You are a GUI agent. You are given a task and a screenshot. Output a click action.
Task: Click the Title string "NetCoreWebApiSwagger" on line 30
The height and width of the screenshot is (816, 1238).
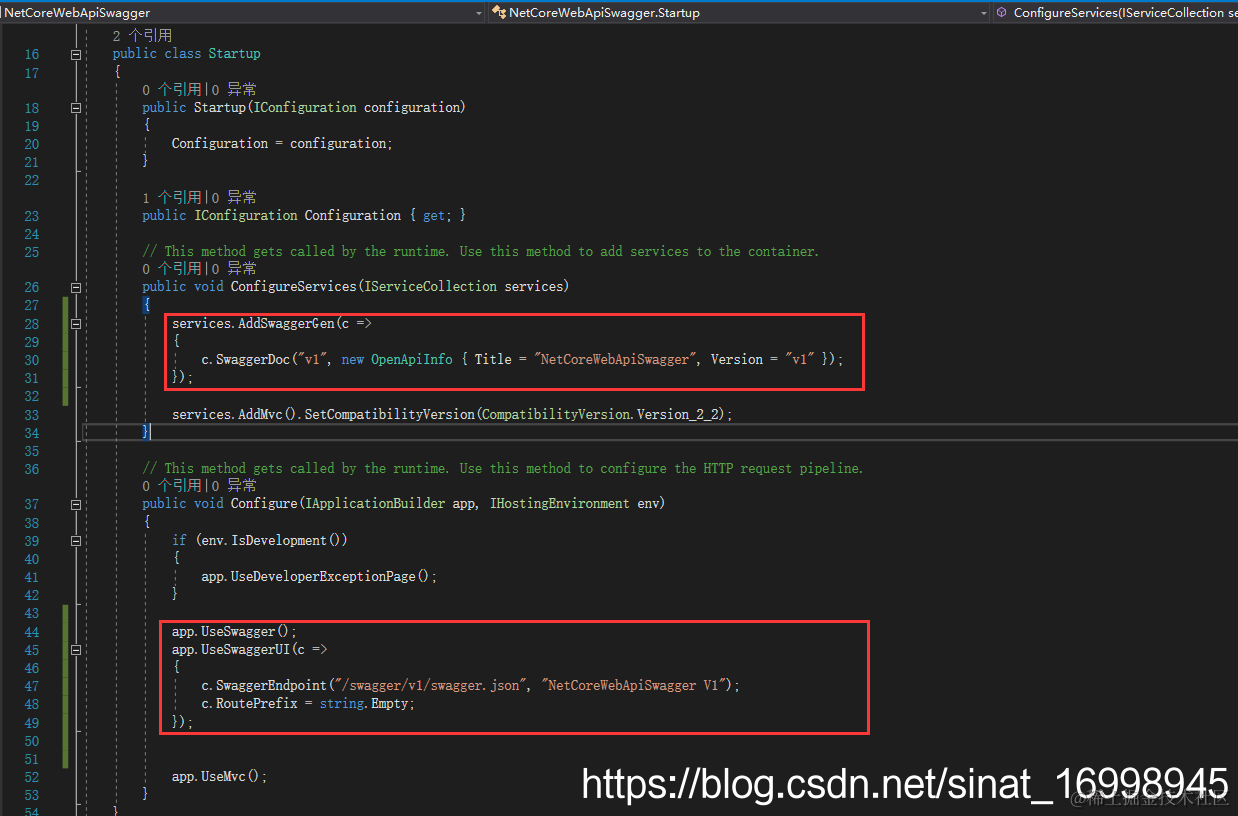(x=613, y=360)
